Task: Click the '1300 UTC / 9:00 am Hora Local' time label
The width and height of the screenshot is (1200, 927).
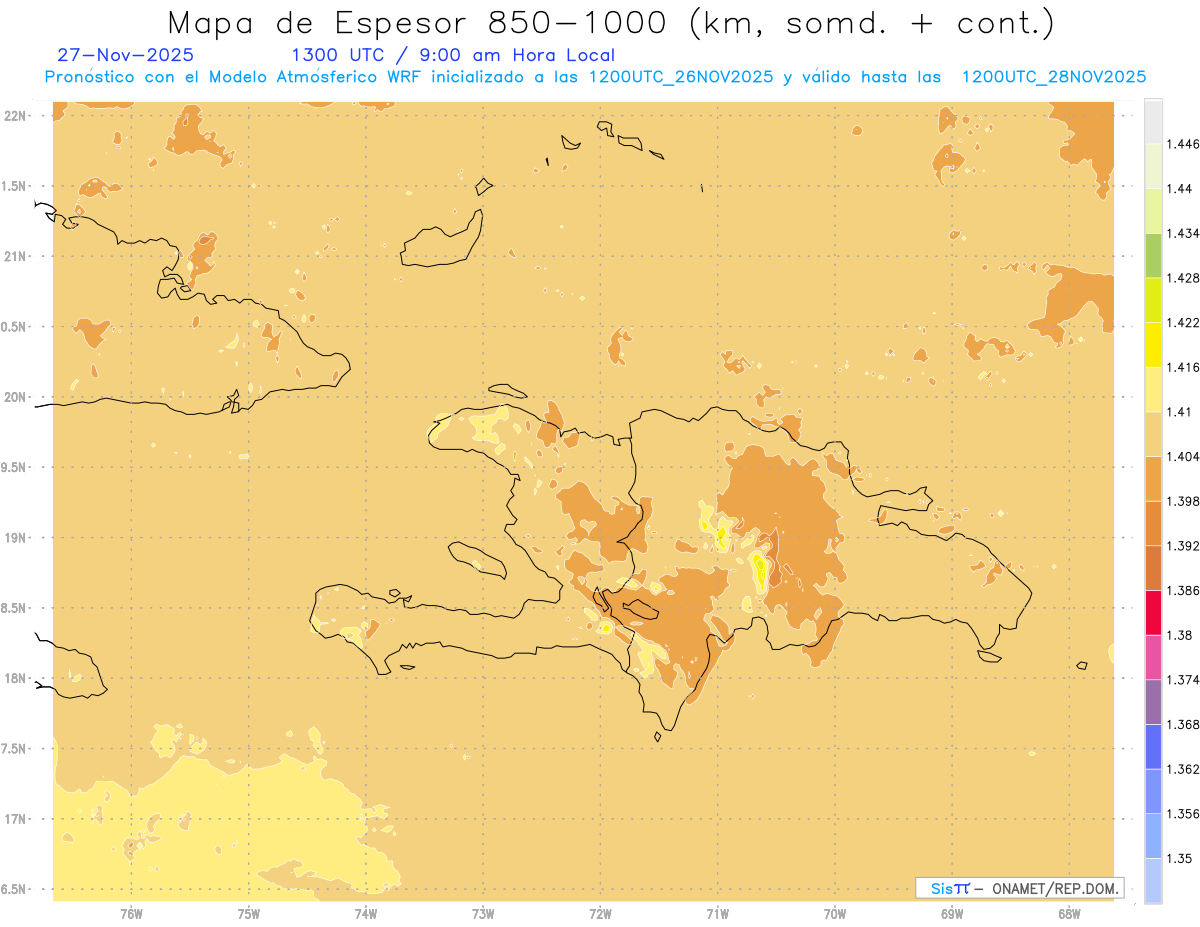Action: [x=453, y=55]
